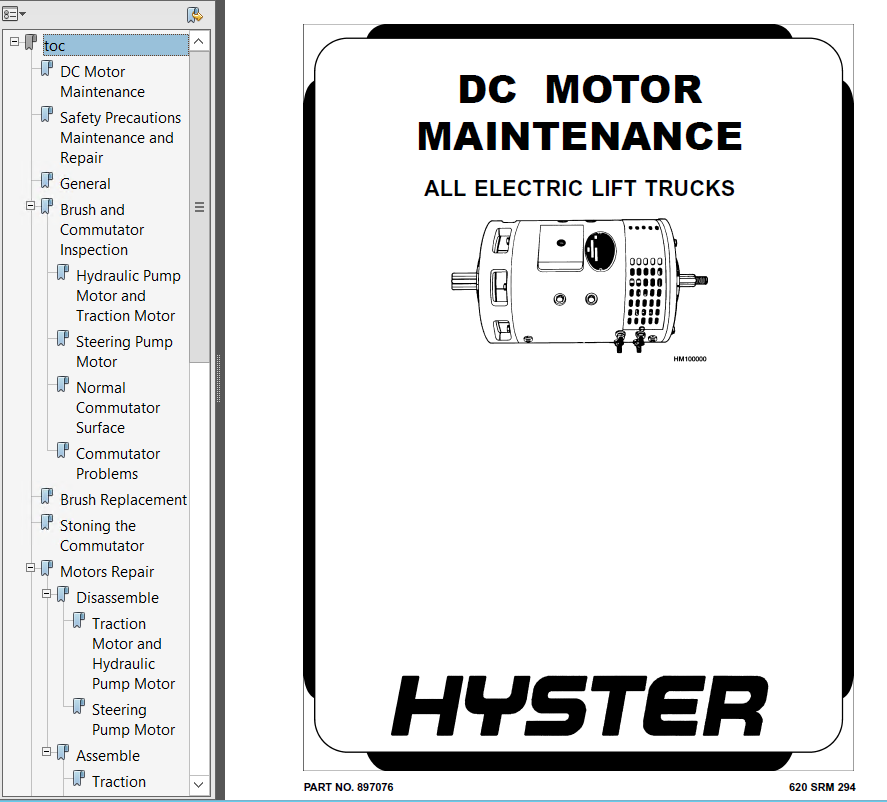The image size is (887, 802).
Task: Click the Hyster logo on the cover
Action: tap(579, 706)
